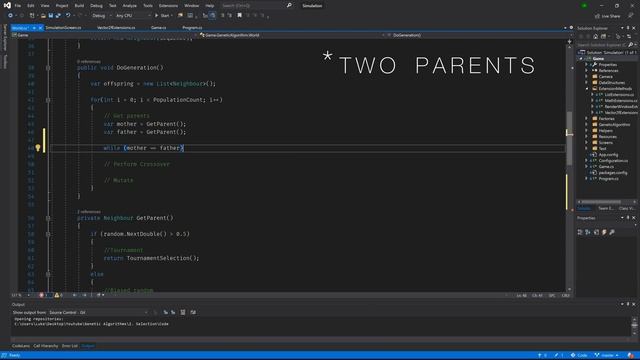The height and width of the screenshot is (360, 640).
Task: Select MathExtensions.cs file
Action: pyautogui.click(x=620, y=101)
